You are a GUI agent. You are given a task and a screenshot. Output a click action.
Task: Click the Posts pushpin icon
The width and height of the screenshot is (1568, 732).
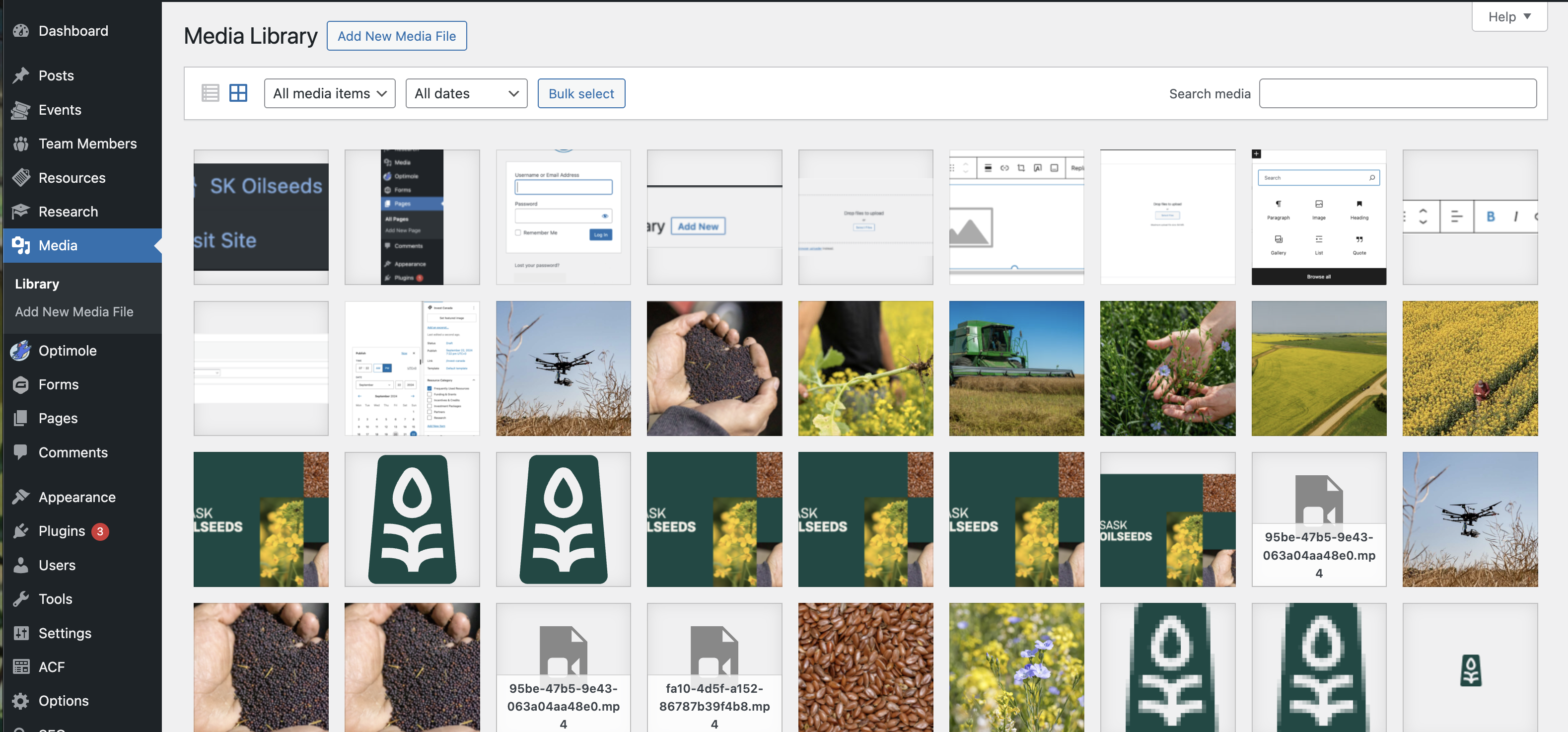tap(21, 75)
